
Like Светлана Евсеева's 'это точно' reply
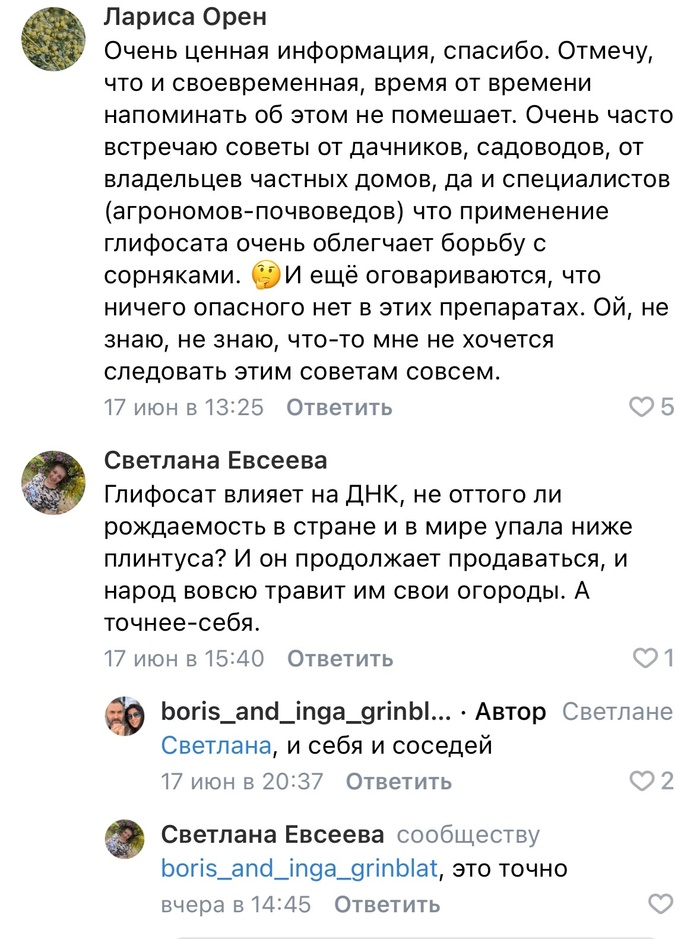pos(661,904)
